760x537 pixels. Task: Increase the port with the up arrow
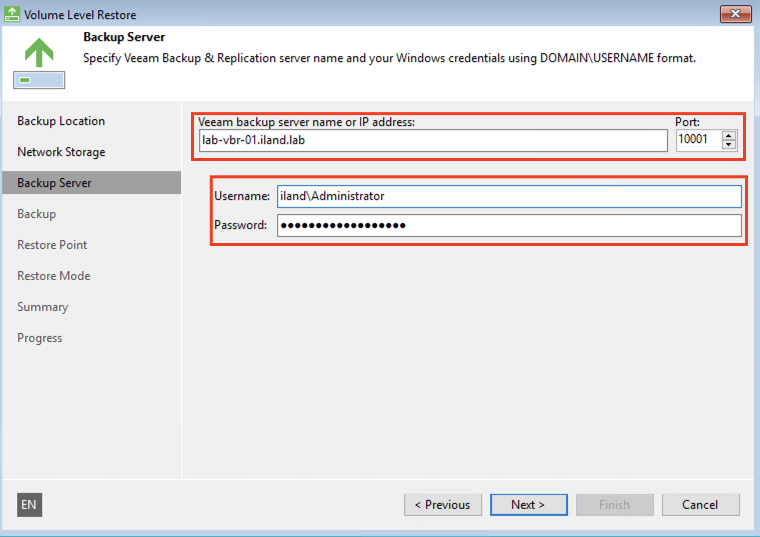(x=729, y=135)
